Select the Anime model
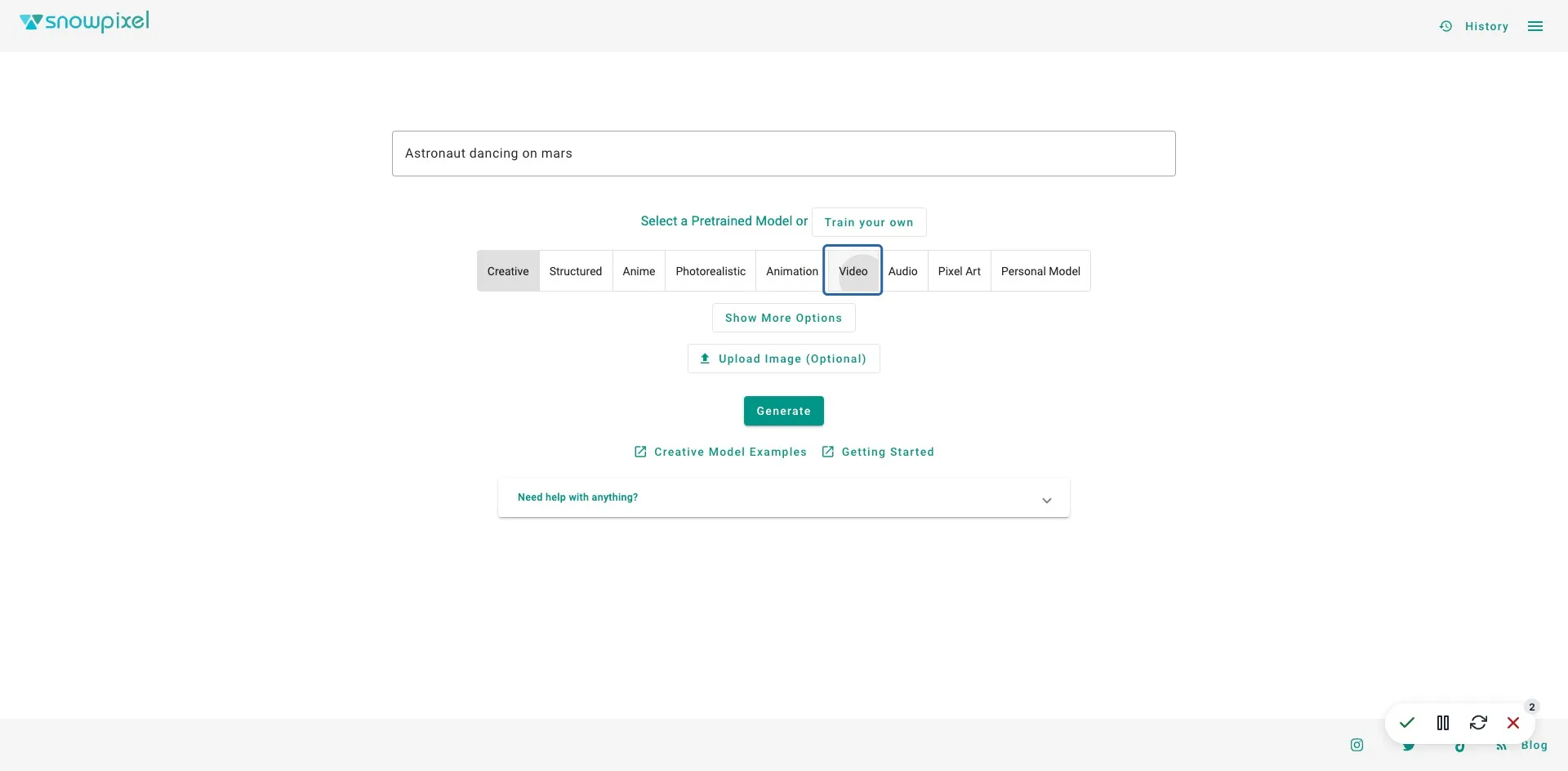1568x771 pixels. point(639,271)
